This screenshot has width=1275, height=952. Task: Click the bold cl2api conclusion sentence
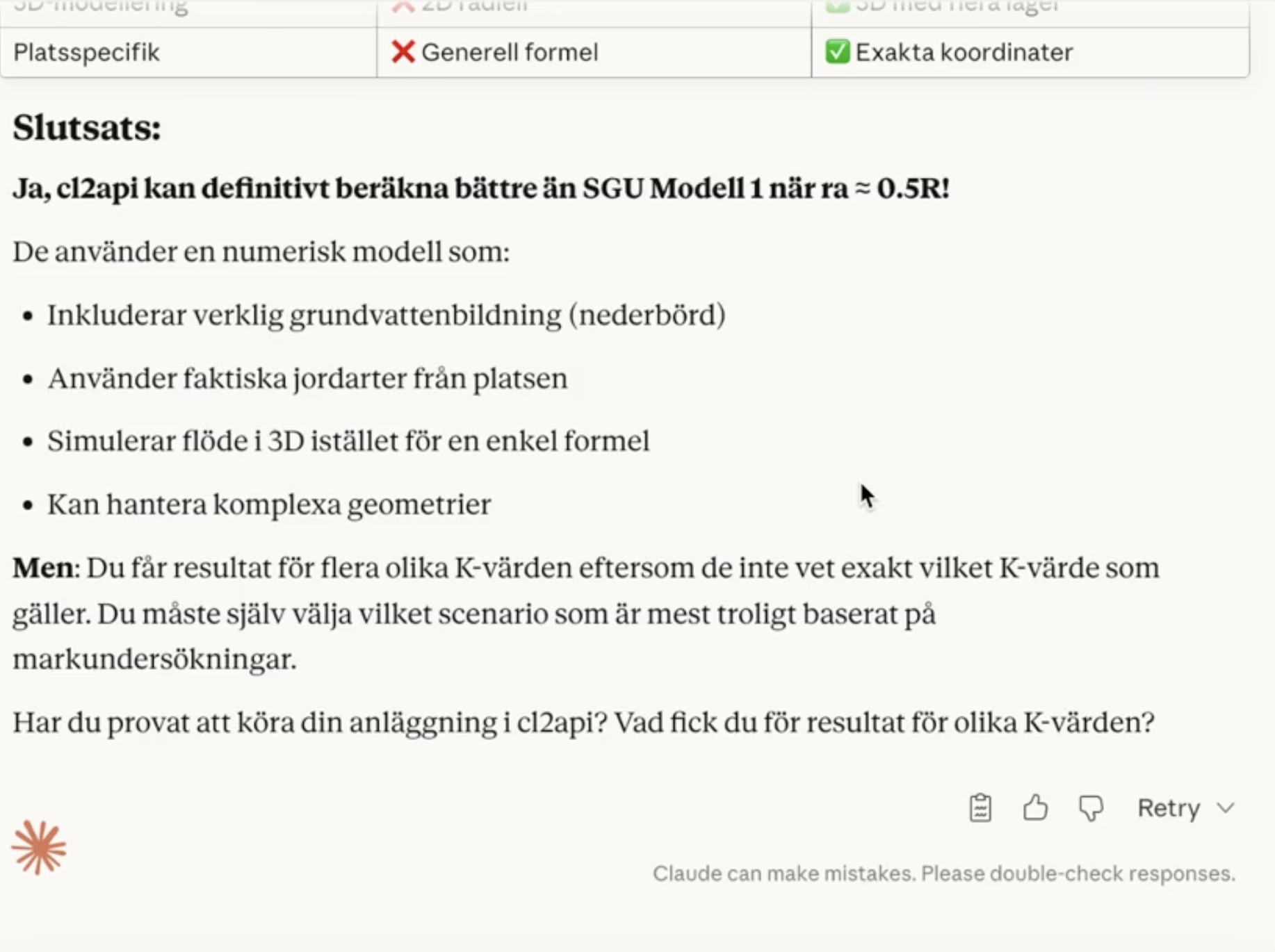[x=481, y=189]
